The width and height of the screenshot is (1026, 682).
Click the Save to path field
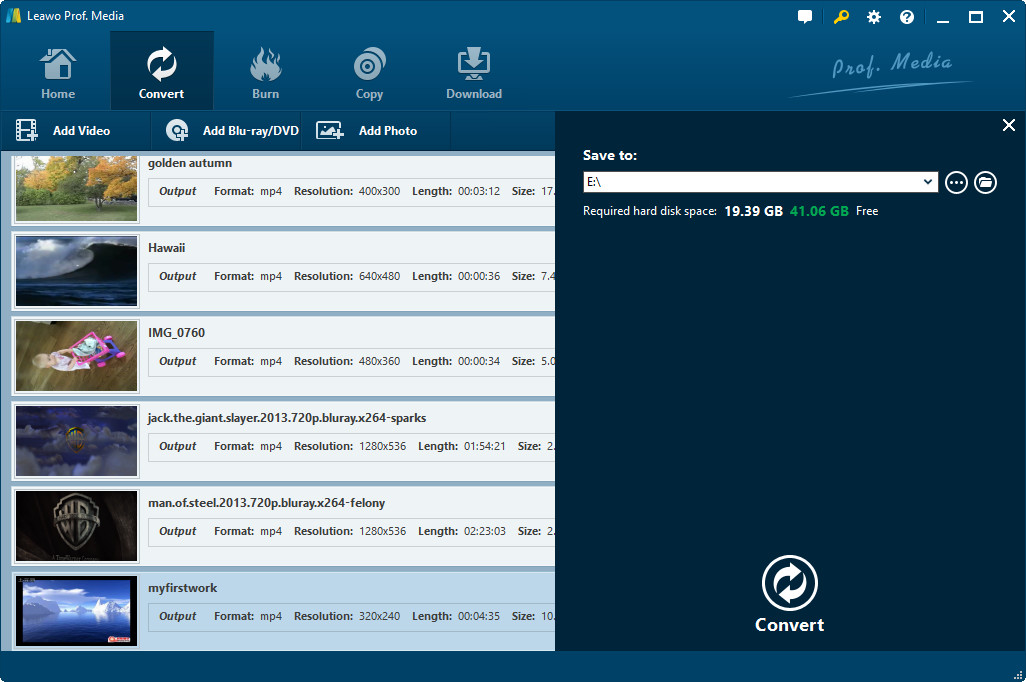click(750, 182)
